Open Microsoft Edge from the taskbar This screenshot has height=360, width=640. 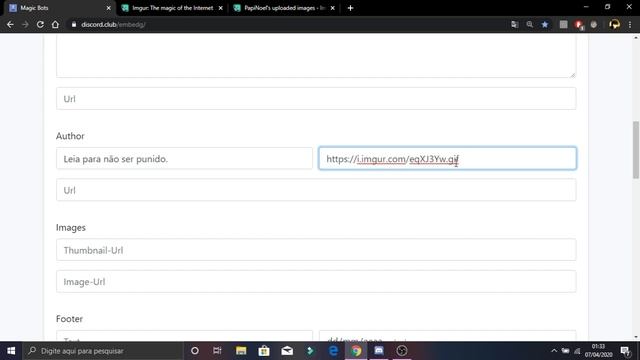click(x=333, y=351)
